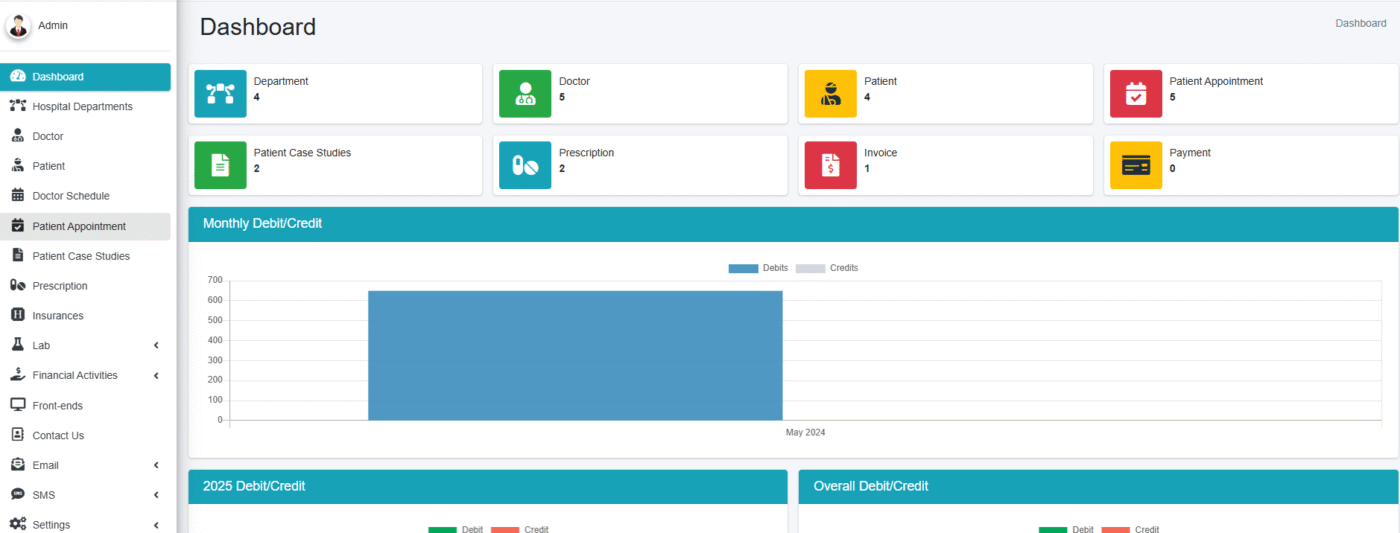The image size is (1400, 533).
Task: Click the Prescription pills card icon
Action: point(525,166)
